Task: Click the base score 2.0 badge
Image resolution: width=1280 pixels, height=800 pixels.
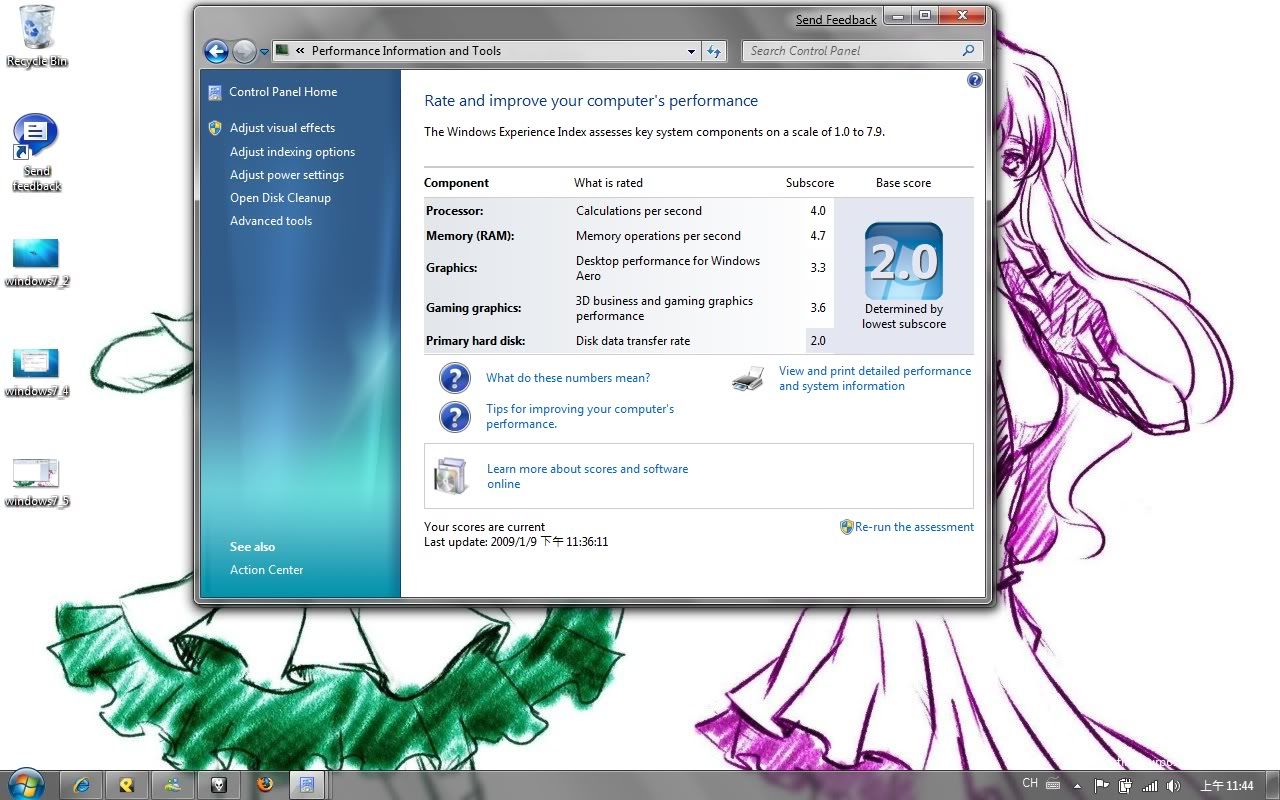Action: [903, 261]
